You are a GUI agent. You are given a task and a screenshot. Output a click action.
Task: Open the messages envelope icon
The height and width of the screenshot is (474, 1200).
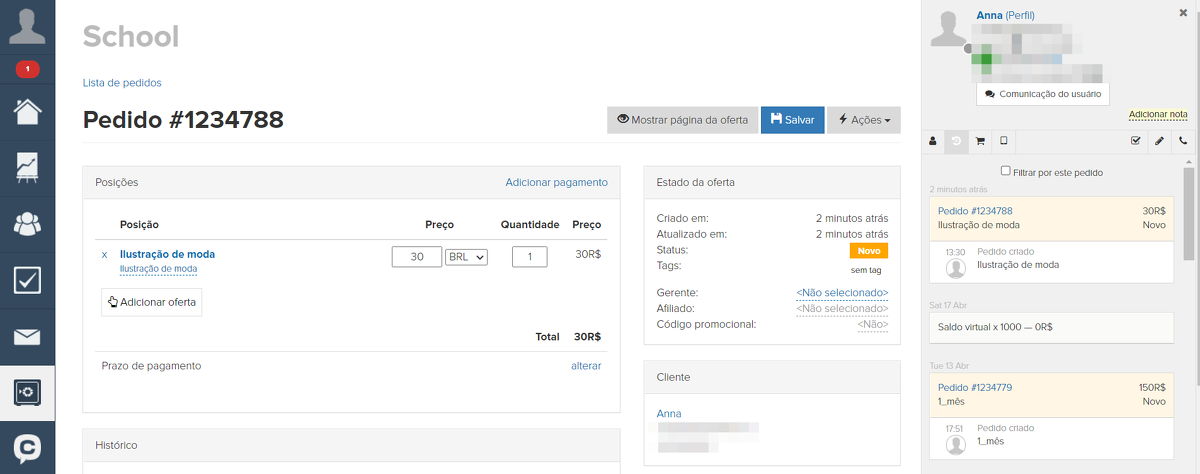[x=27, y=336]
